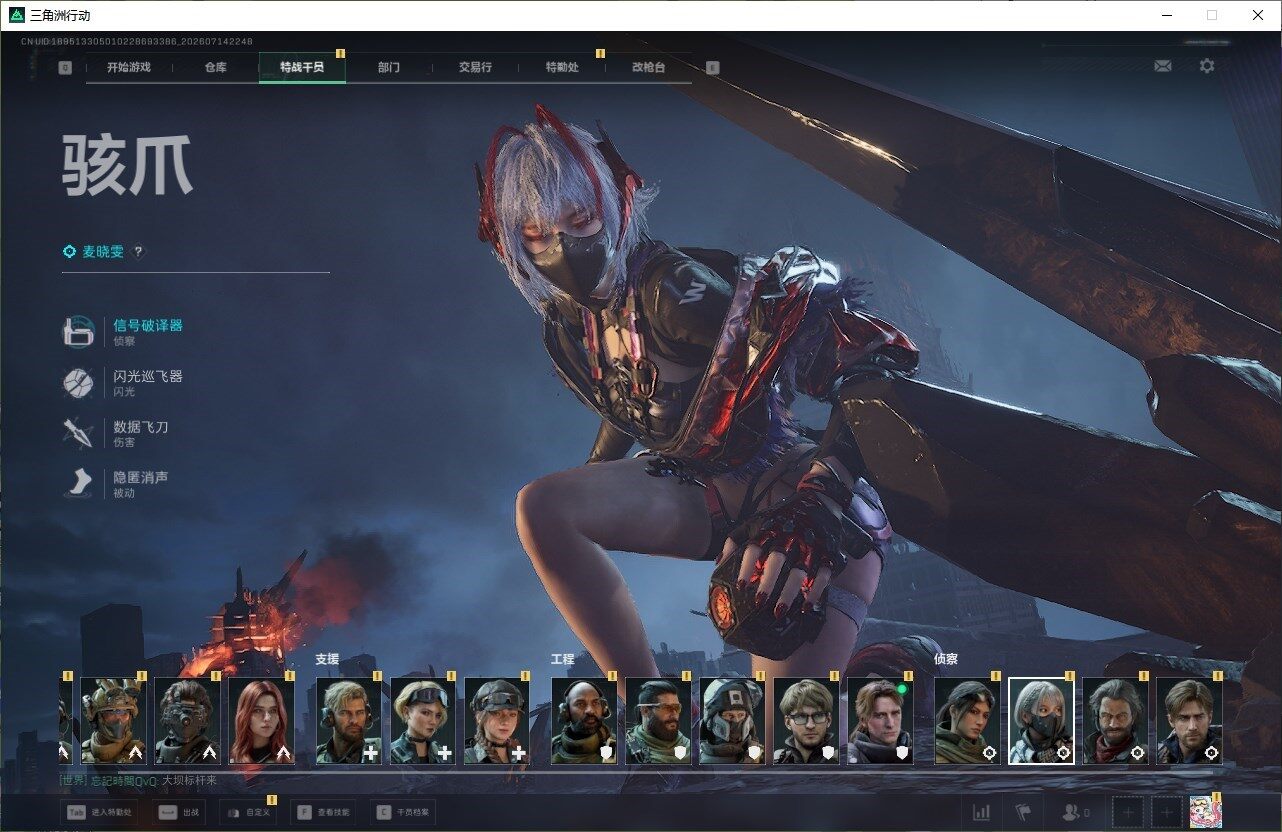Click the 查看技能 button
1282x832 pixels.
point(322,813)
